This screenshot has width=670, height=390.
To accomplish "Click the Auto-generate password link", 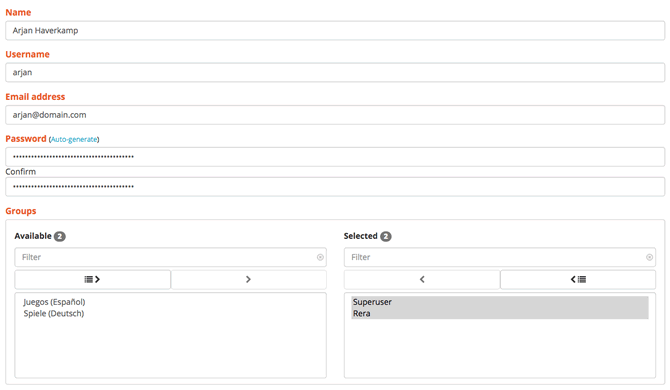I will 74,139.
